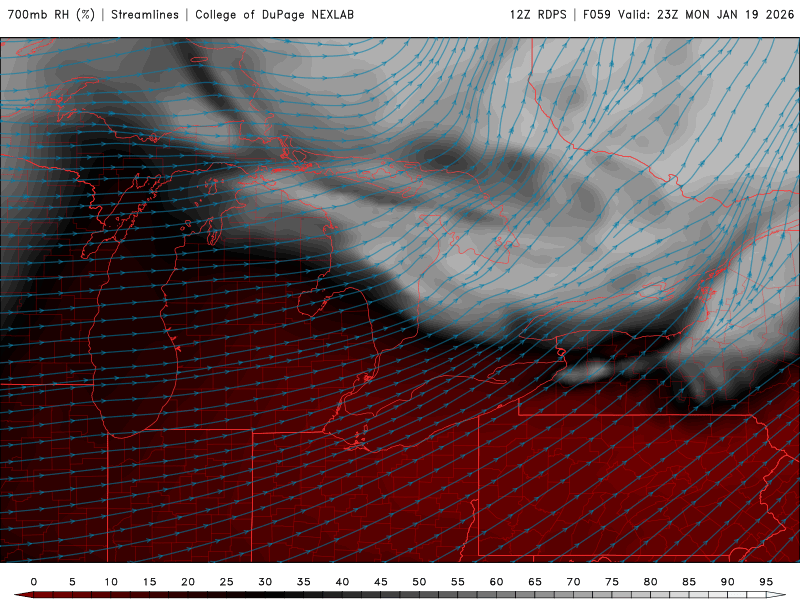Image resolution: width=800 pixels, height=600 pixels.
Task: Click the colorbar label '60'
Action: (x=496, y=582)
